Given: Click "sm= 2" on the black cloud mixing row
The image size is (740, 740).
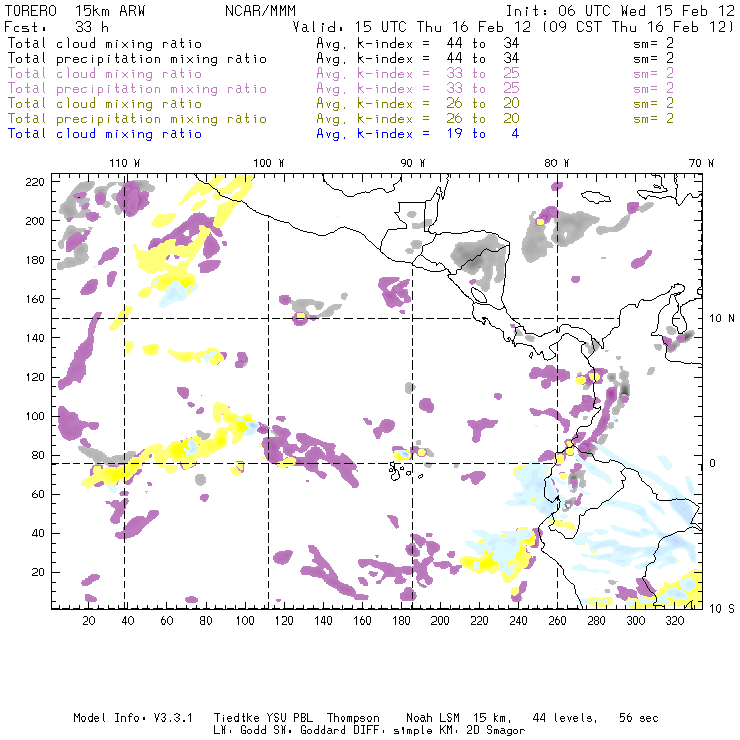Looking at the screenshot, I should point(654,43).
